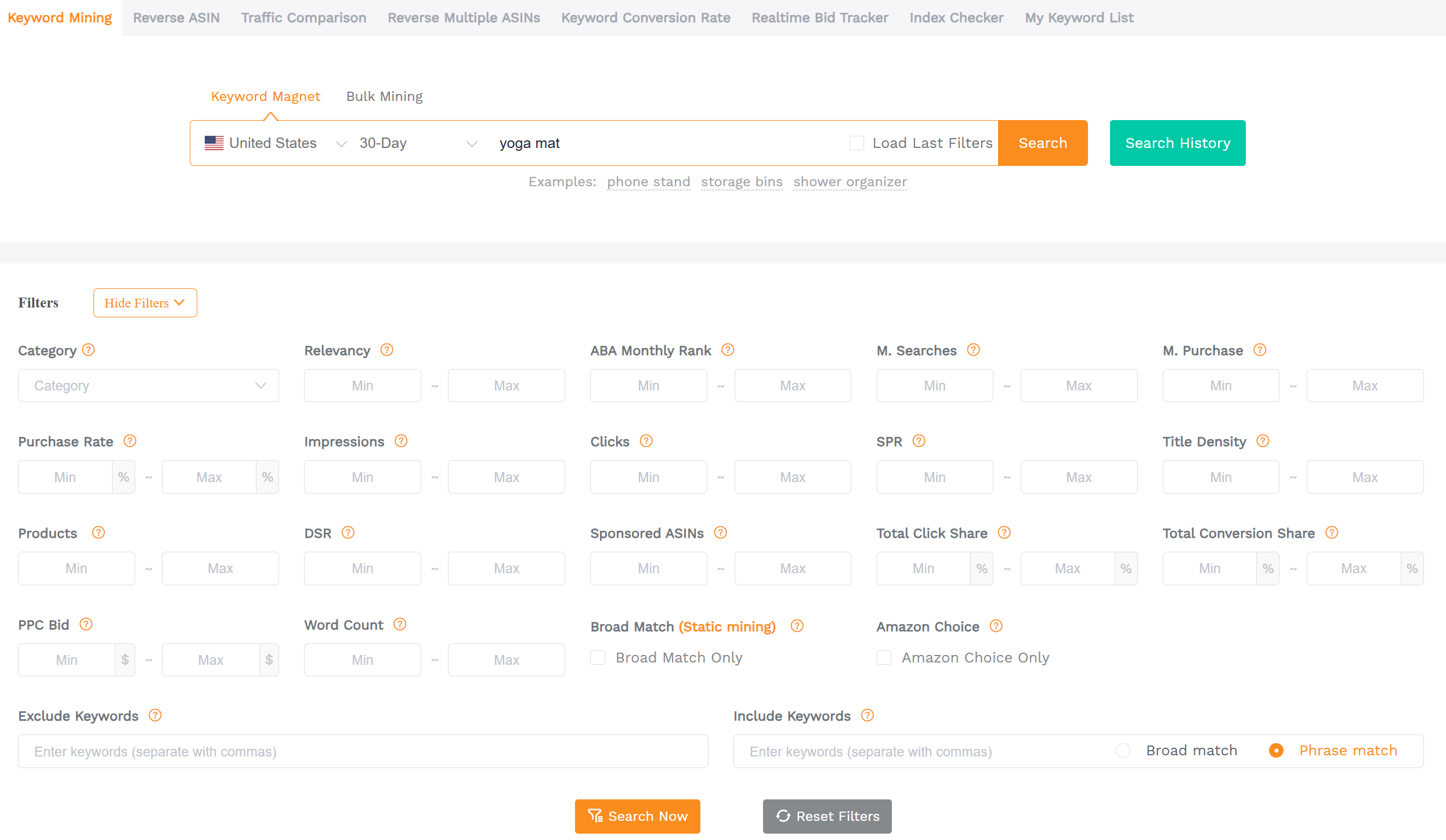Click the Search Now button
The height and width of the screenshot is (840, 1446).
pyautogui.click(x=637, y=816)
